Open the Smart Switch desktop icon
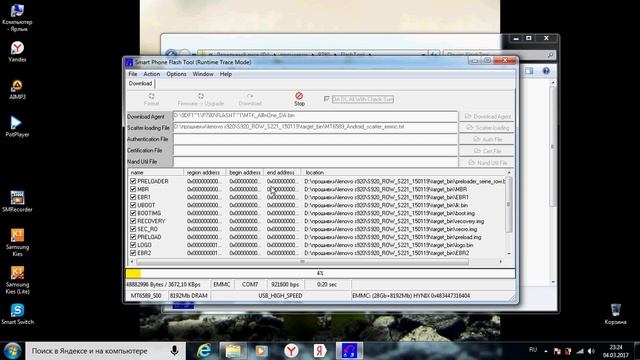 pyautogui.click(x=17, y=314)
